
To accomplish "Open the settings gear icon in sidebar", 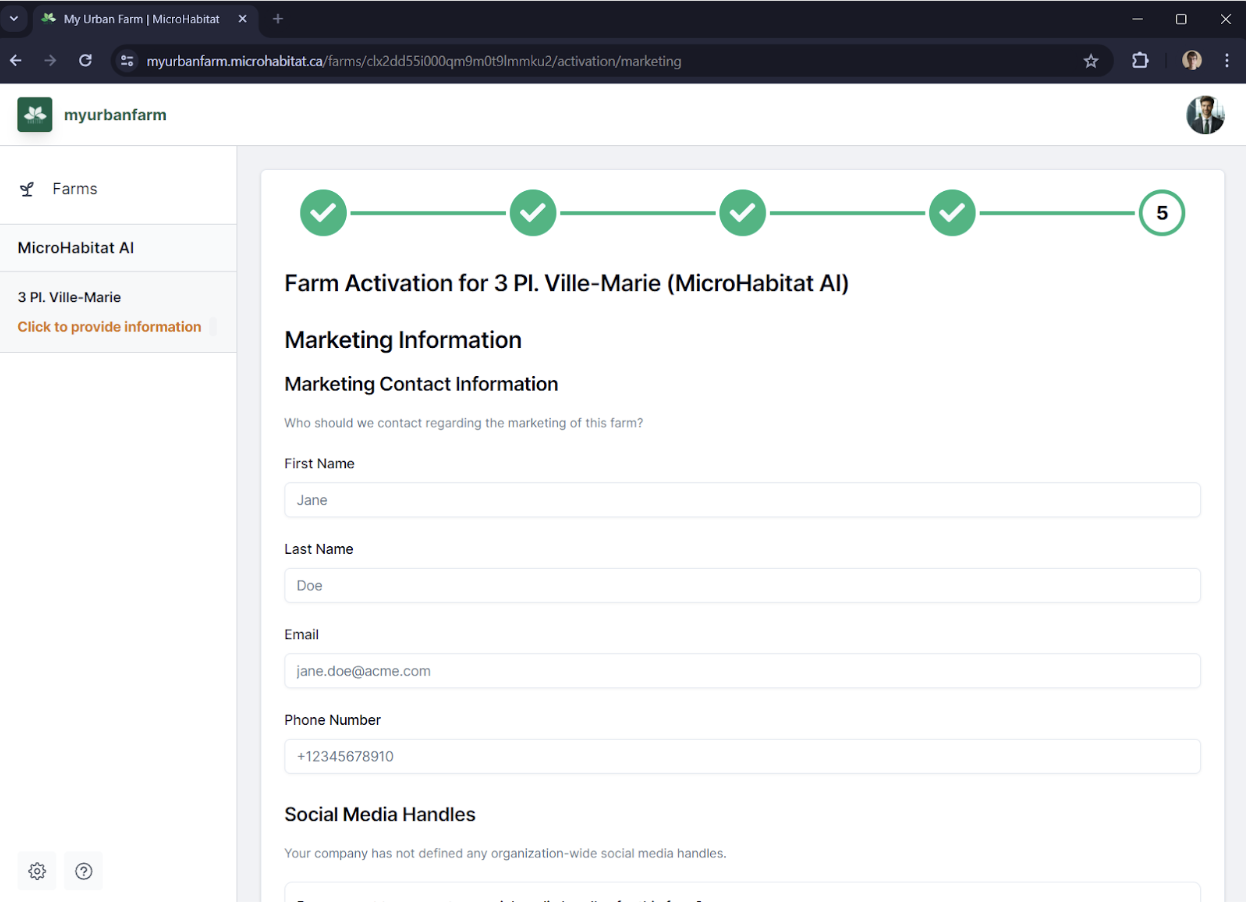I will pyautogui.click(x=37, y=871).
